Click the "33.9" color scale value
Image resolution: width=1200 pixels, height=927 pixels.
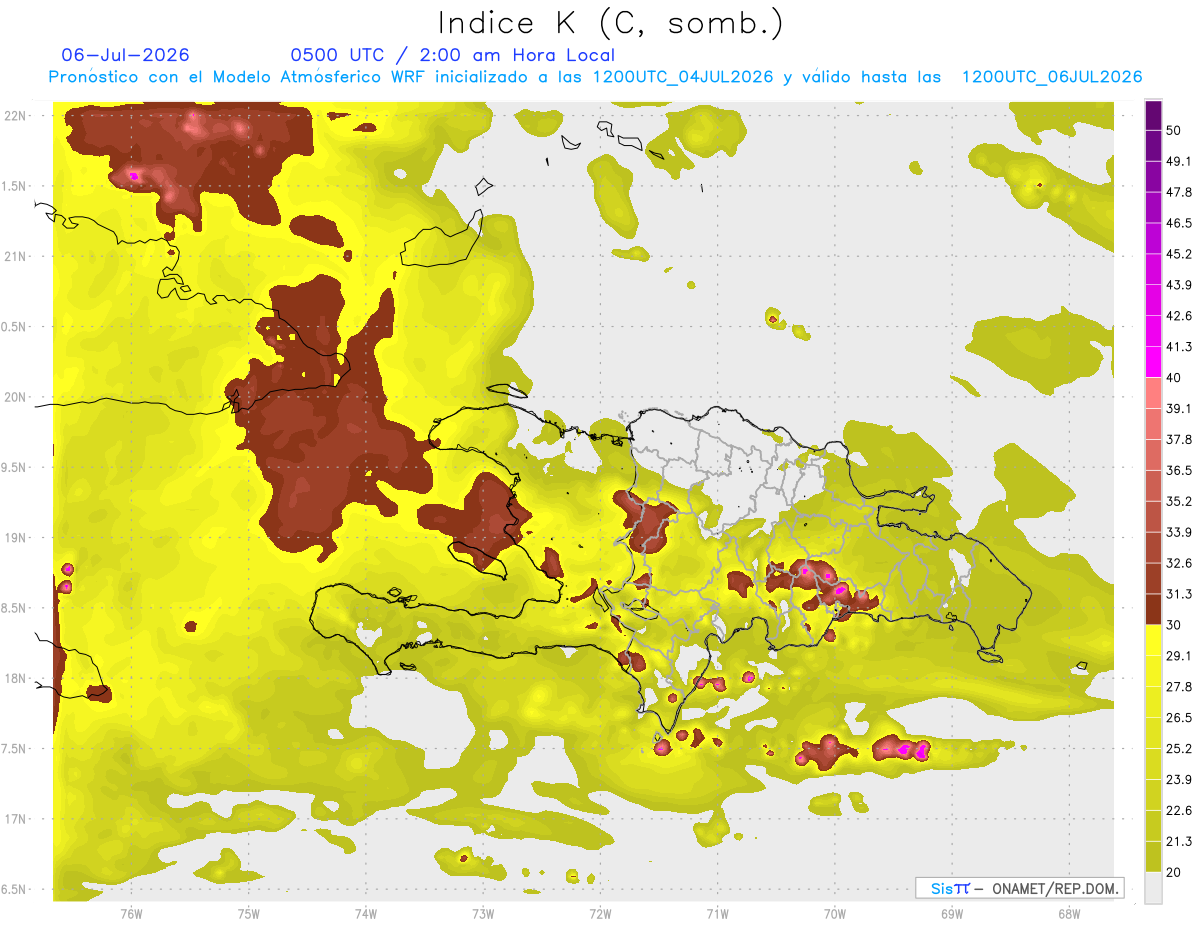point(1179,532)
